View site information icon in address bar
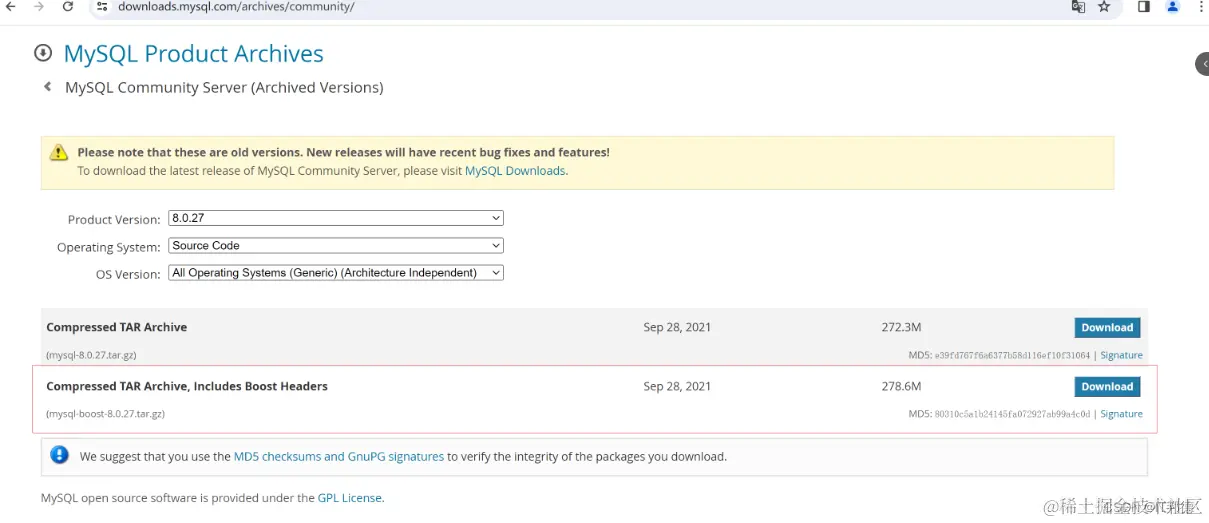Image resolution: width=1209 pixels, height=523 pixels. click(102, 7)
